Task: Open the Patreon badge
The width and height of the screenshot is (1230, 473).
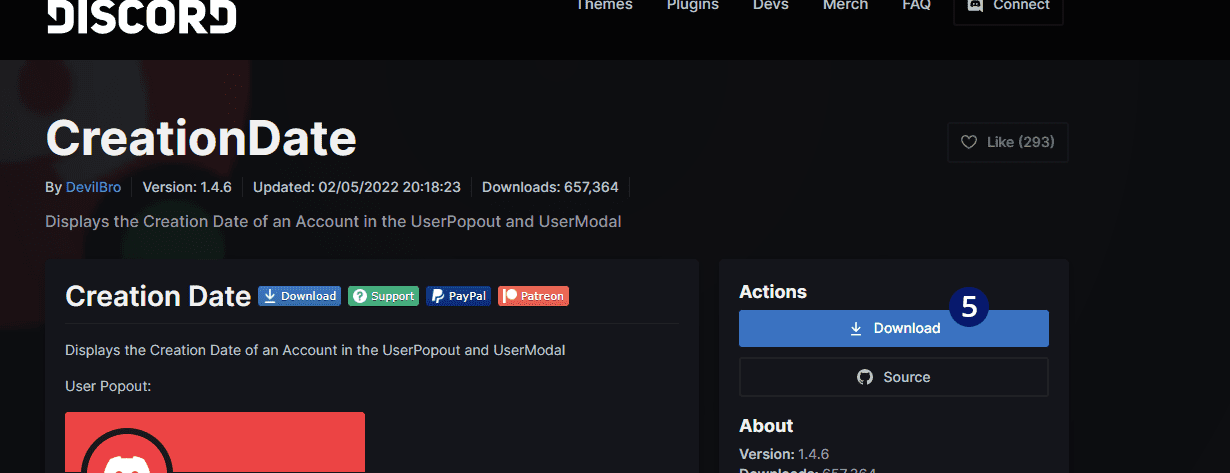Action: (533, 296)
